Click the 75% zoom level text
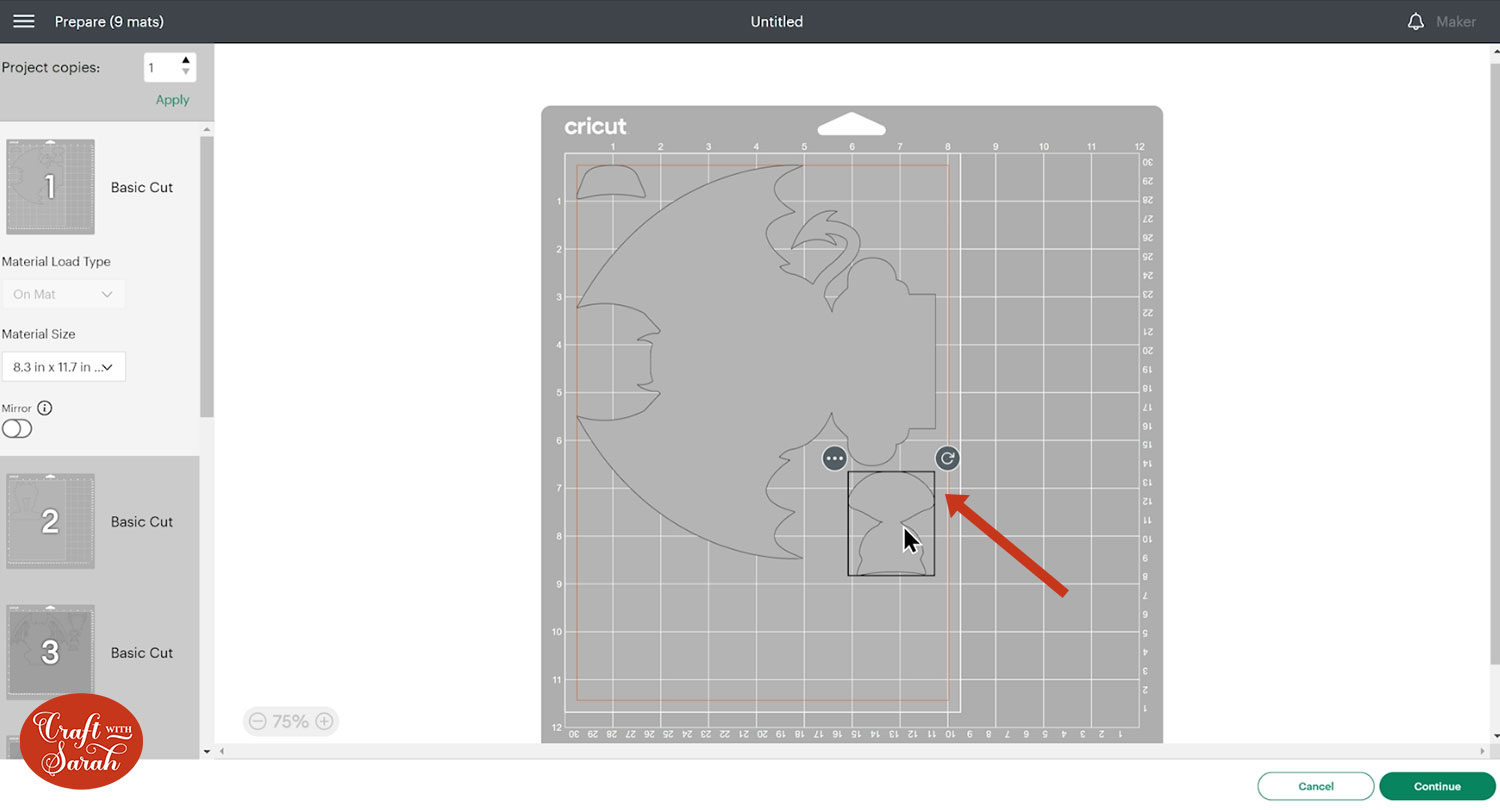This screenshot has width=1500, height=810. [291, 721]
